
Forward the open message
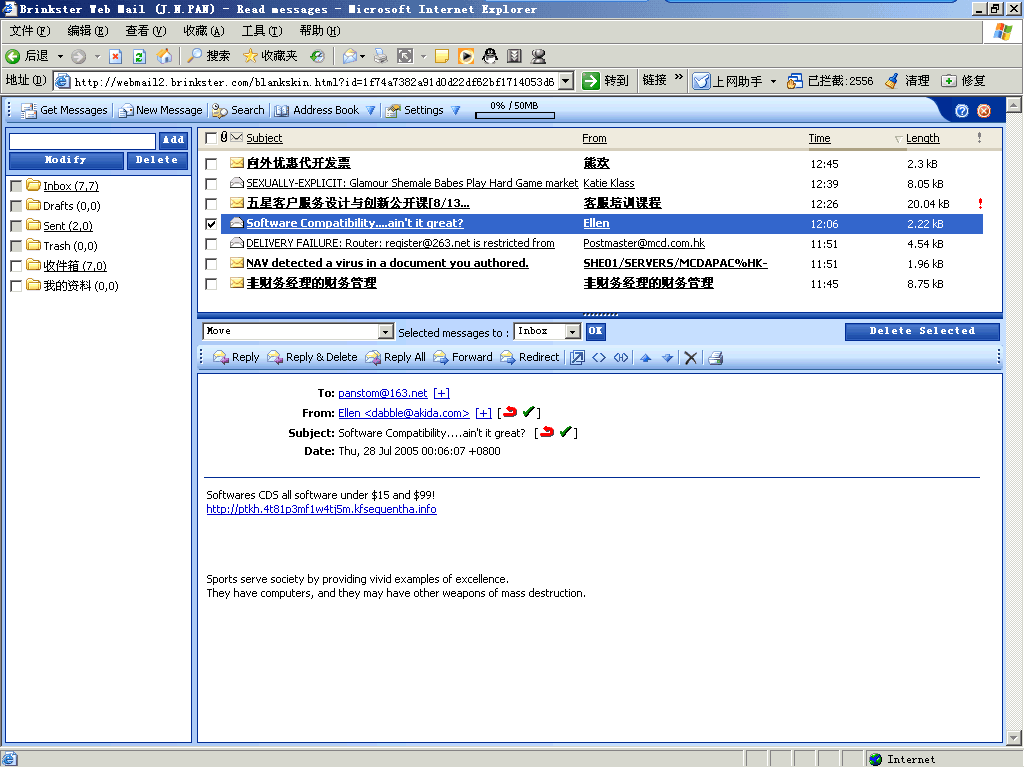coord(463,357)
